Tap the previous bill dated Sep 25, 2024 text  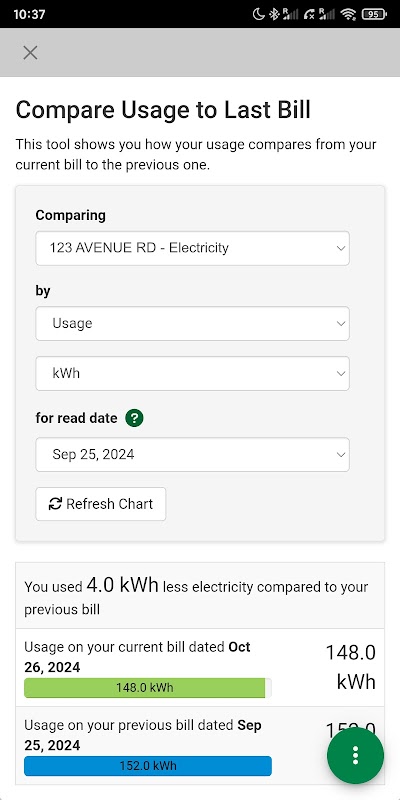[143, 735]
